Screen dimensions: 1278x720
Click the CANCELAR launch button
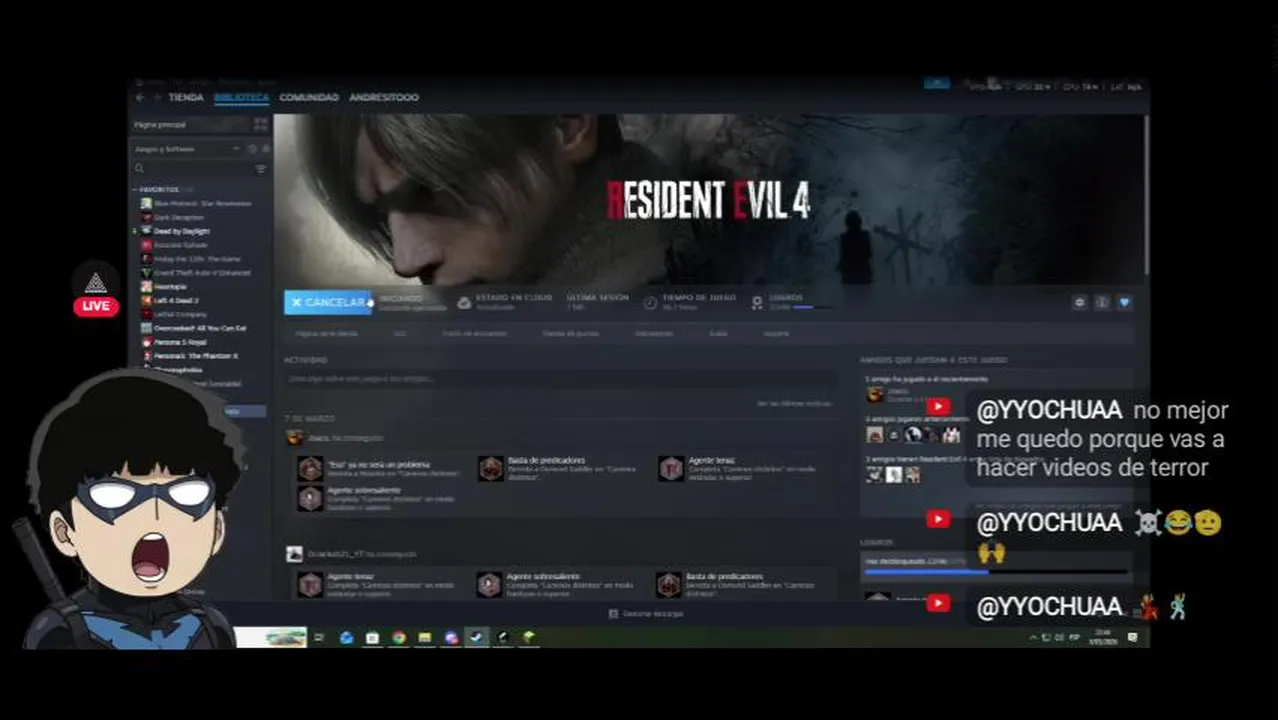pos(328,302)
